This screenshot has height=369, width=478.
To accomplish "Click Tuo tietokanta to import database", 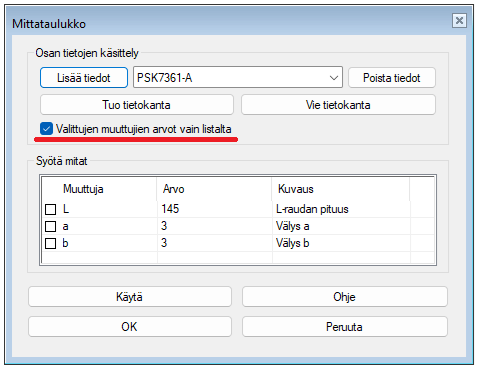I will [x=137, y=105].
